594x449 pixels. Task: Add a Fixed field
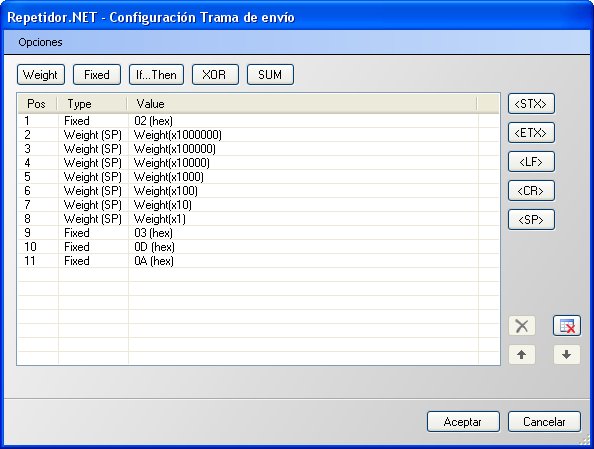point(97,75)
